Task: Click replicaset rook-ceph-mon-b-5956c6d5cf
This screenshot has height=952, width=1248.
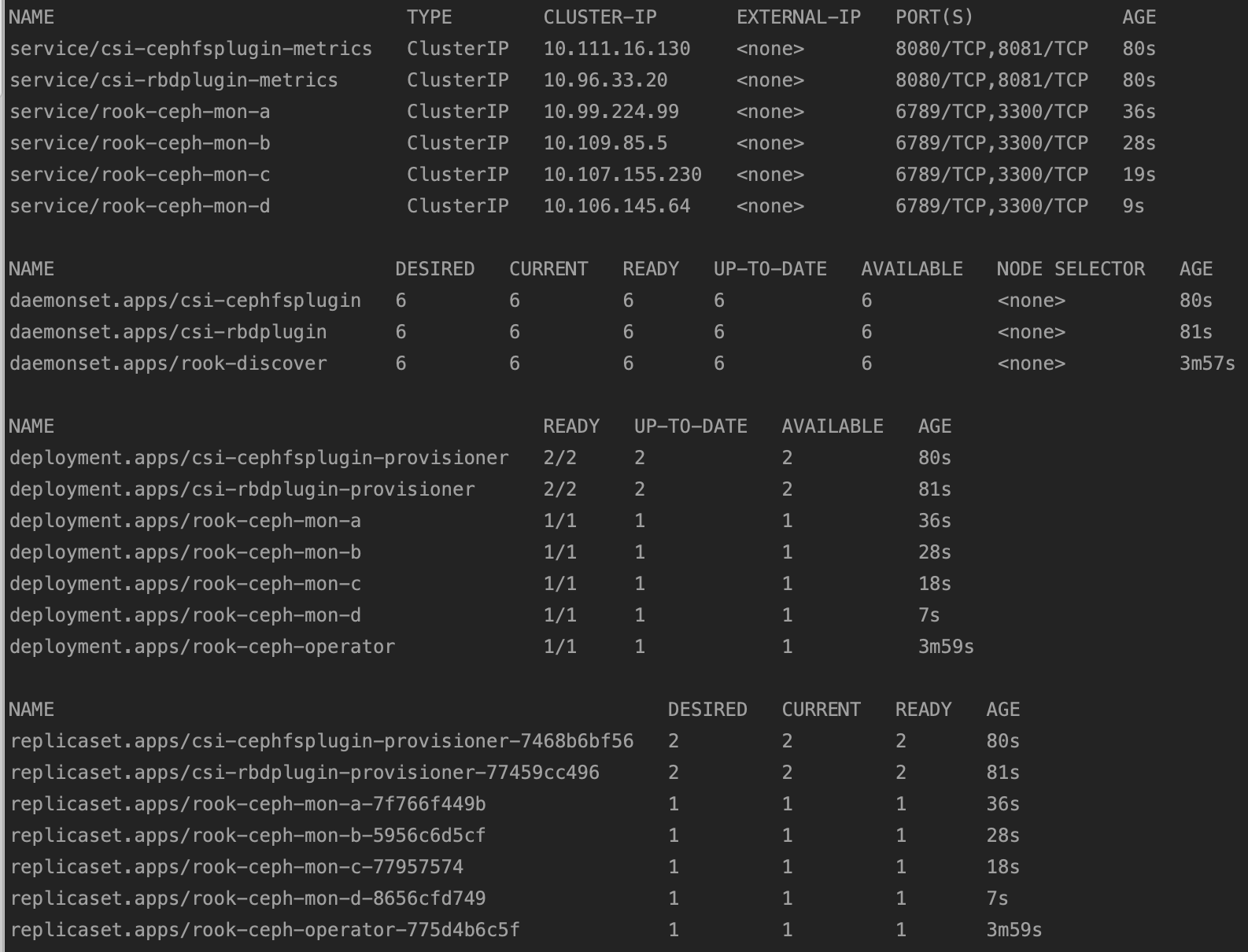Action: point(247,836)
